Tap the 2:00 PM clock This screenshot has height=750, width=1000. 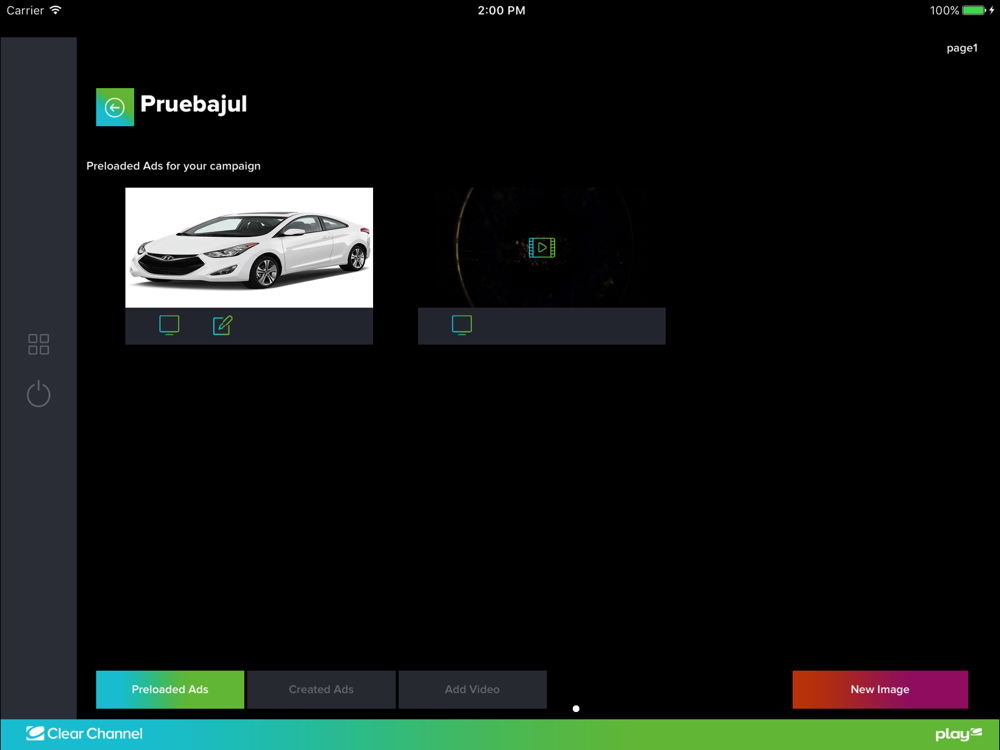[x=501, y=10]
